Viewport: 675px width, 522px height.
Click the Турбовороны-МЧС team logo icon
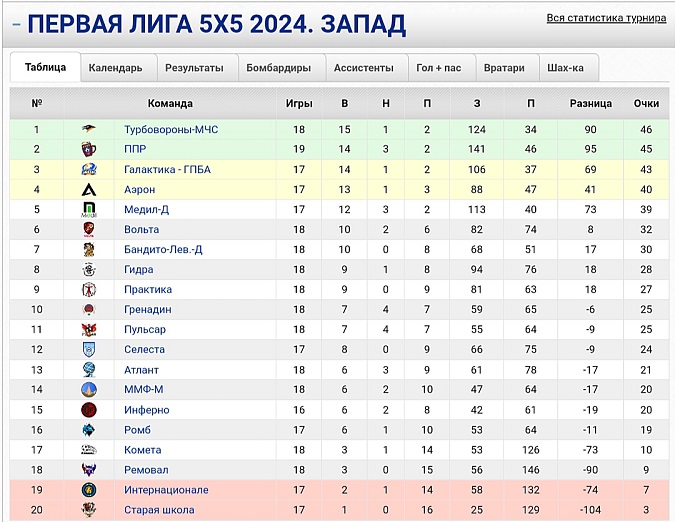coord(89,129)
